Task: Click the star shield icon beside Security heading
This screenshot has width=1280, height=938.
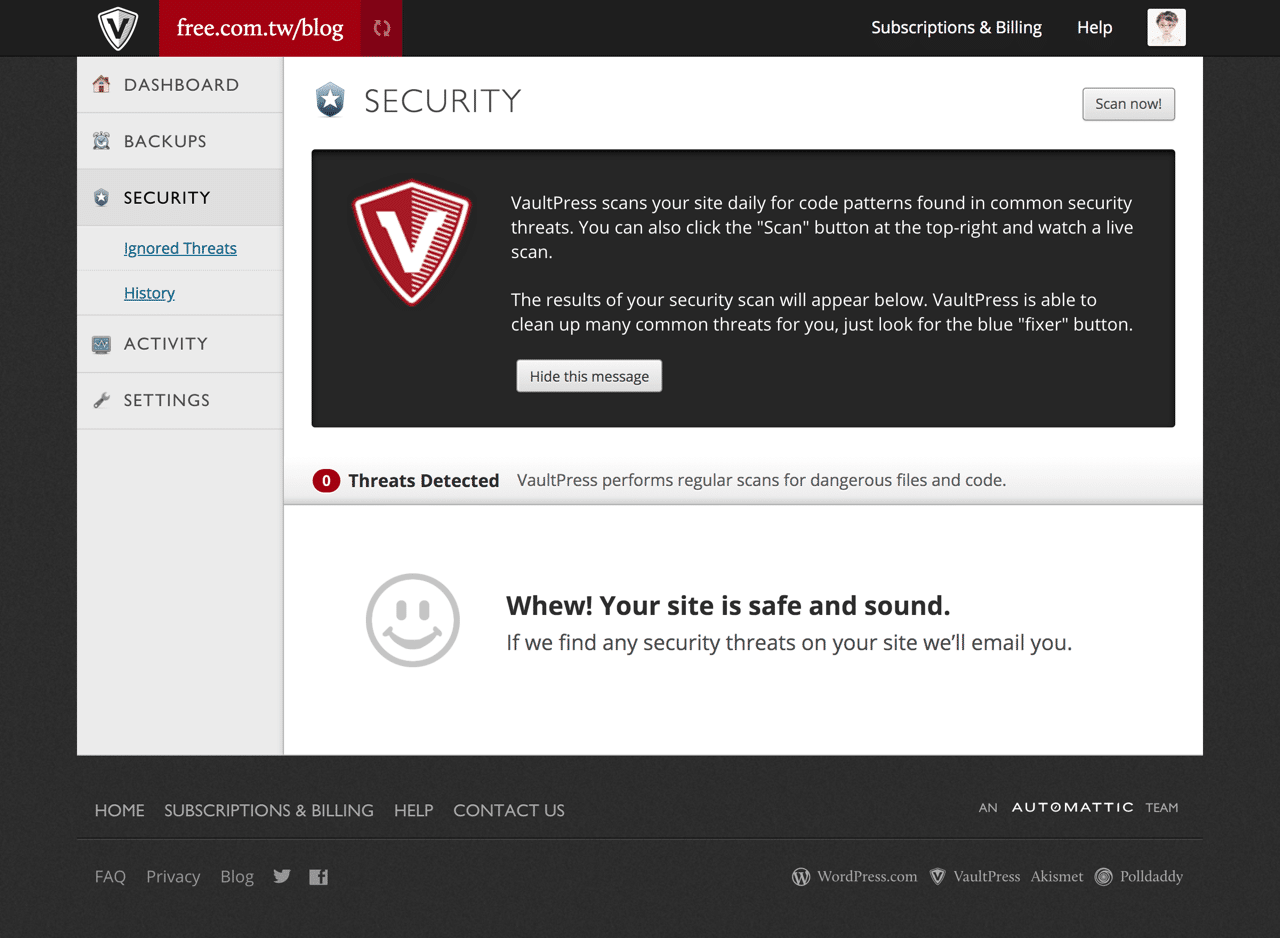Action: 330,100
